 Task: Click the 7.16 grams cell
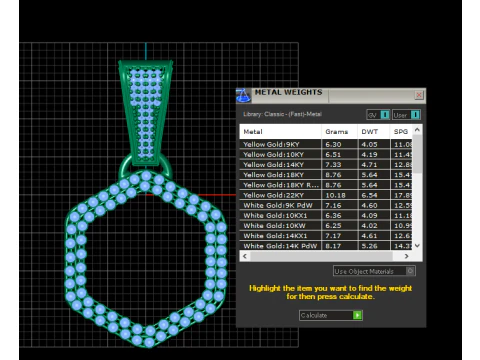pyautogui.click(x=339, y=205)
